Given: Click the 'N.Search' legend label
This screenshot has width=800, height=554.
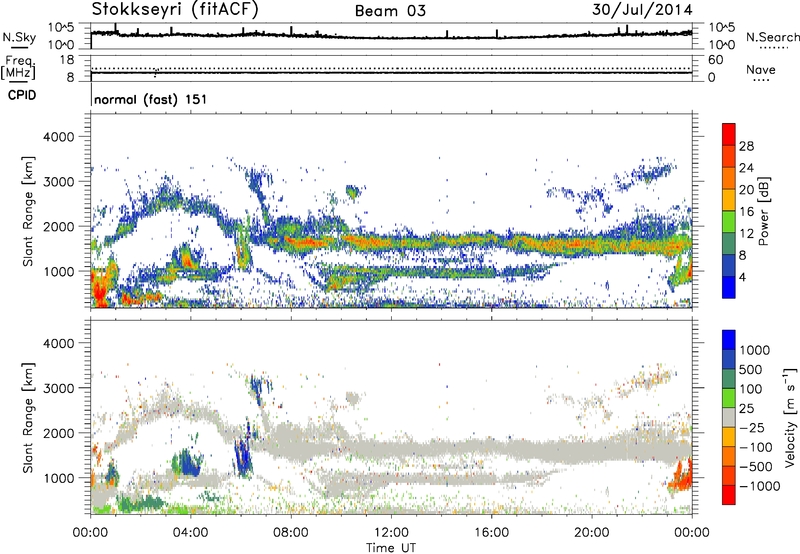Looking at the screenshot, I should tap(773, 37).
